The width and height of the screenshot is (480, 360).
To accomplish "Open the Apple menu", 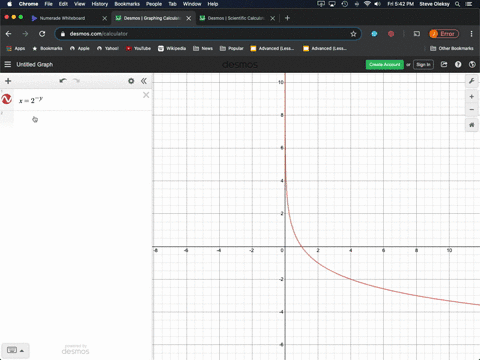I will 9,4.
